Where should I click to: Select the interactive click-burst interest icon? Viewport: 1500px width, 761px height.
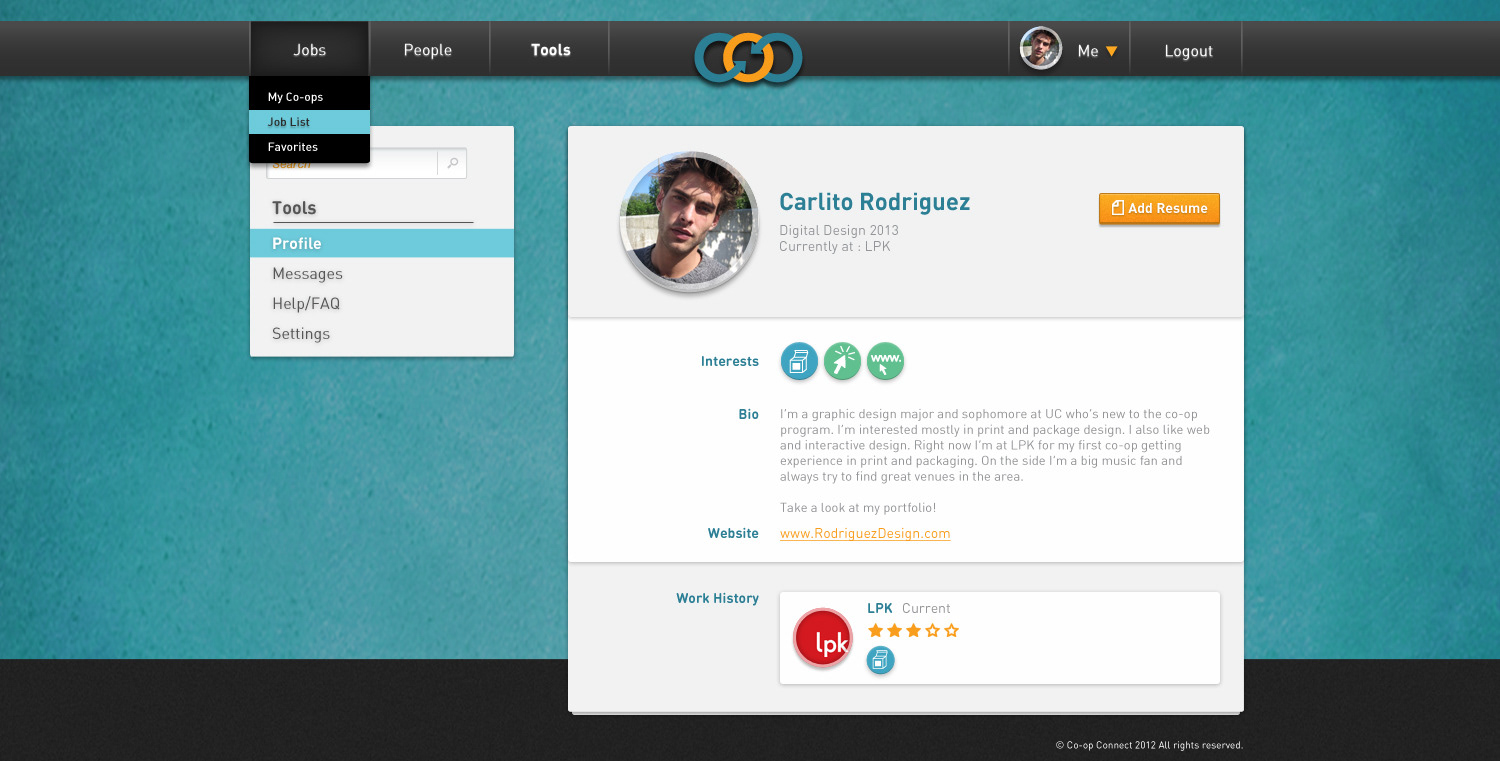click(842, 361)
